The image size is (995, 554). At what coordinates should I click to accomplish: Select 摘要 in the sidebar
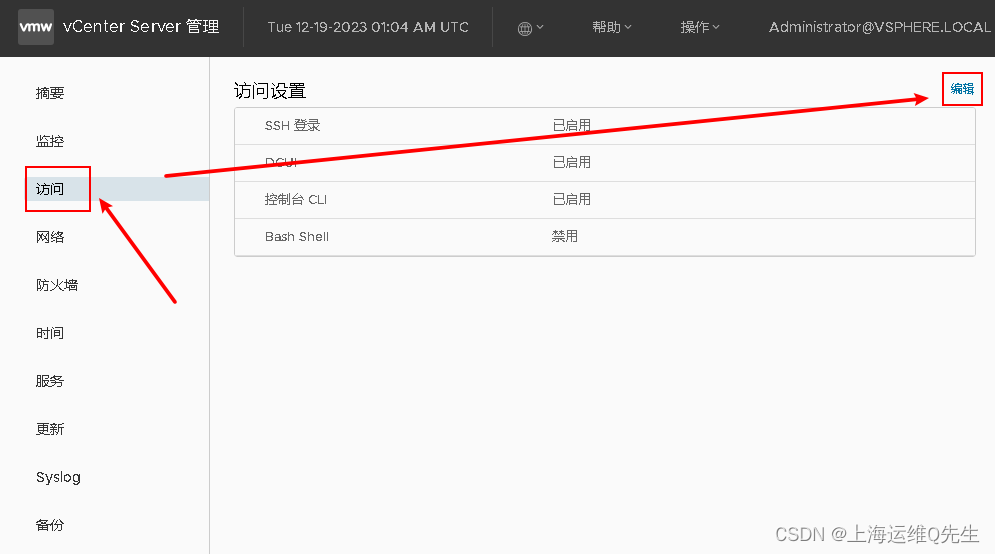49,93
